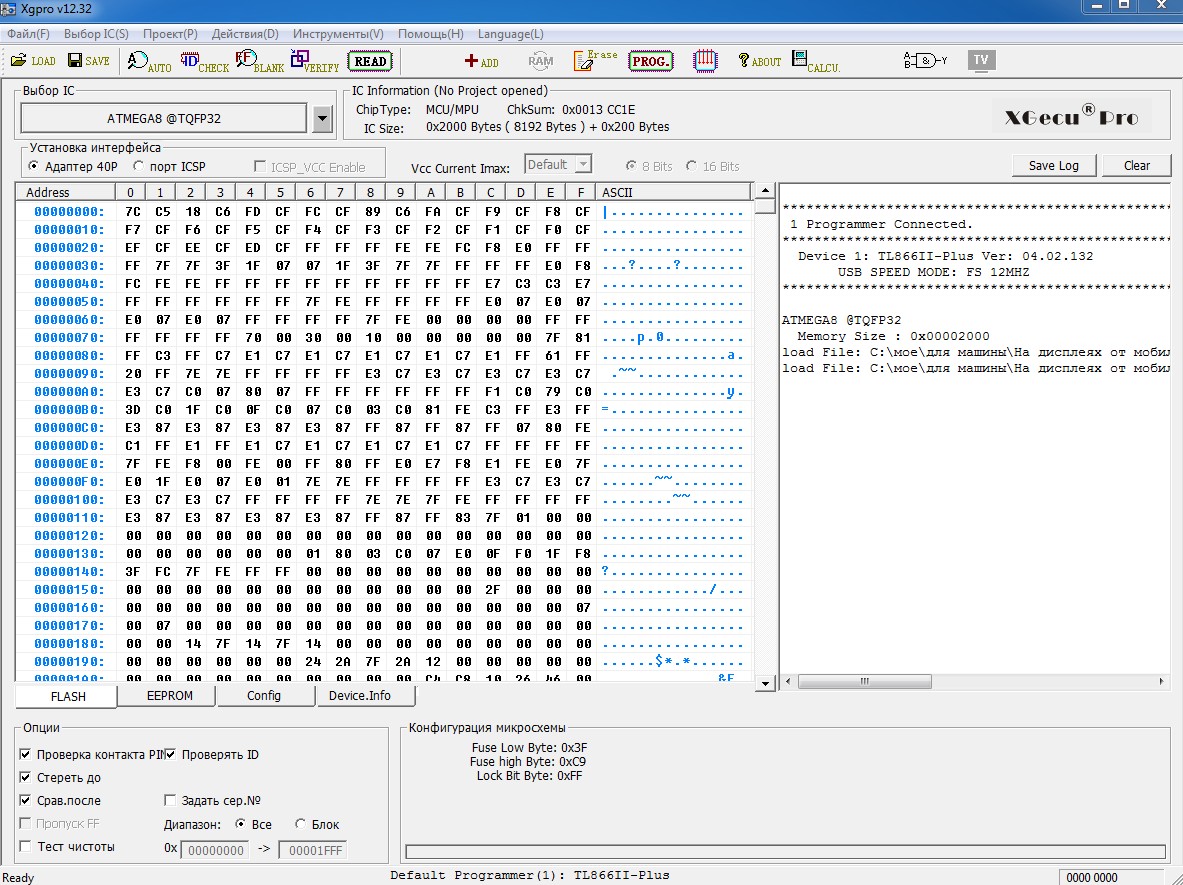Open the IC selection dropdown arrow
Viewport: 1183px width, 885px height.
pyautogui.click(x=322, y=119)
